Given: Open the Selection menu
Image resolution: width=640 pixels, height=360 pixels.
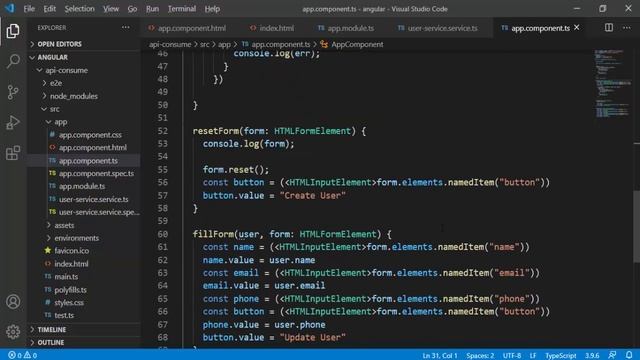Looking at the screenshot, I should [x=80, y=9].
